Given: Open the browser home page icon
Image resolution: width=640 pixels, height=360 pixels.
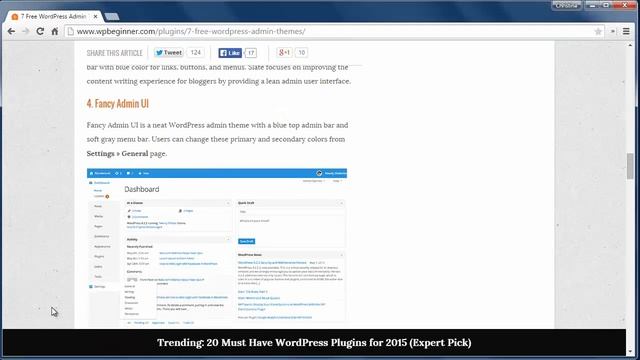Looking at the screenshot, I should (x=55, y=31).
